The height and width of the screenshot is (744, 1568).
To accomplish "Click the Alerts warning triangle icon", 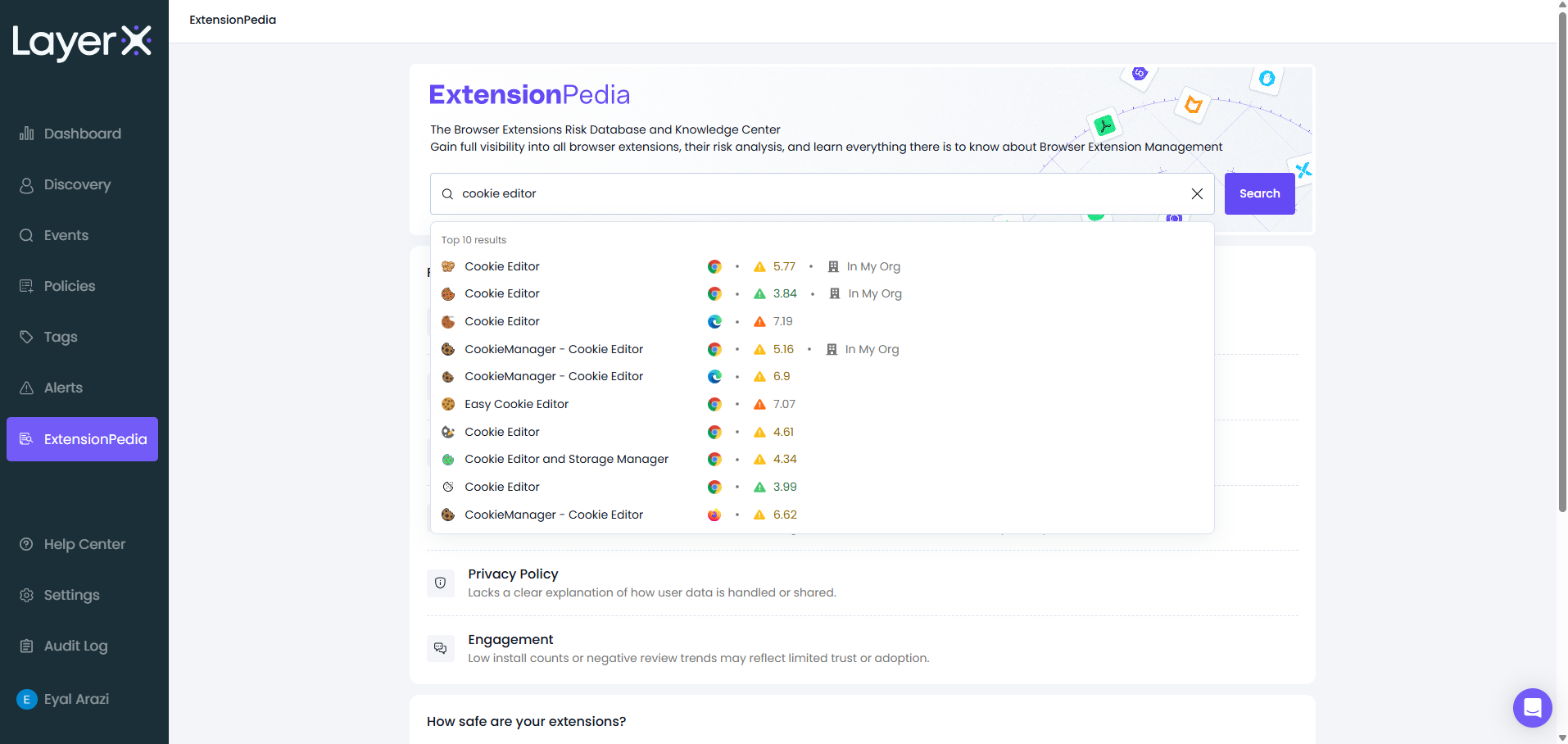I will point(27,388).
